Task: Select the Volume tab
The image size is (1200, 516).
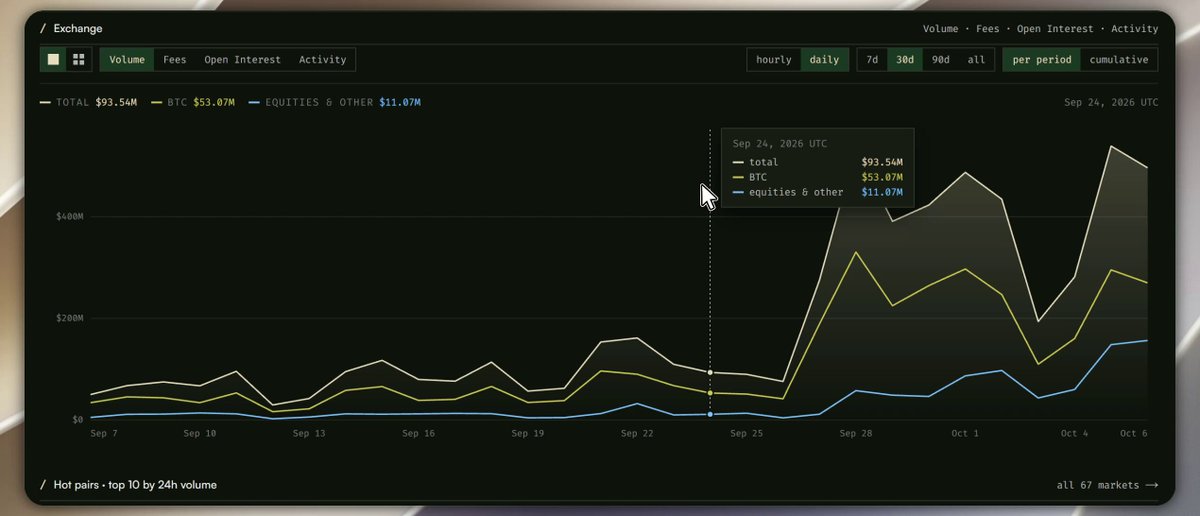Action: (x=127, y=60)
